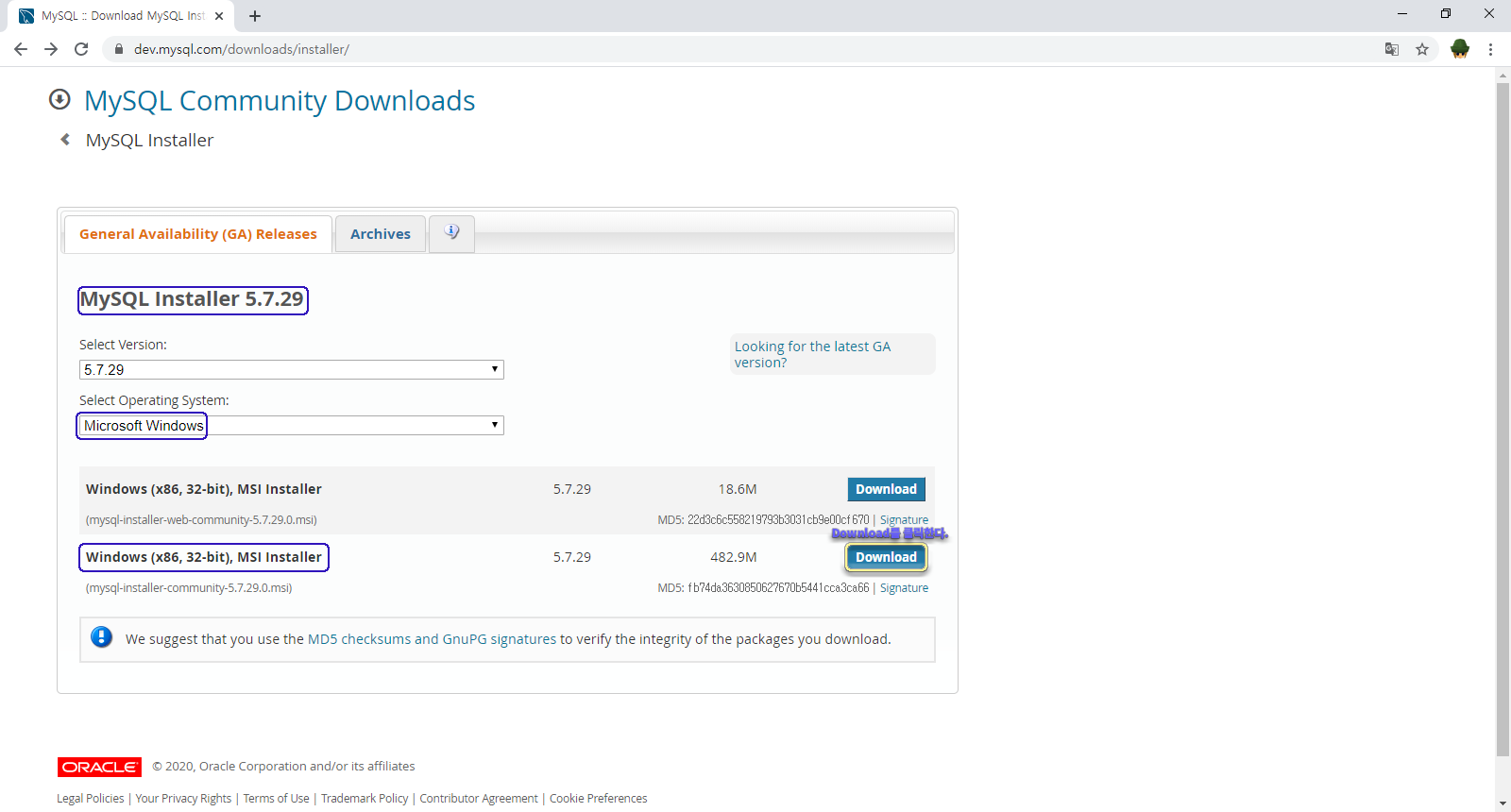Open Contributor Agreement link
This screenshot has width=1511, height=812.
pos(479,799)
